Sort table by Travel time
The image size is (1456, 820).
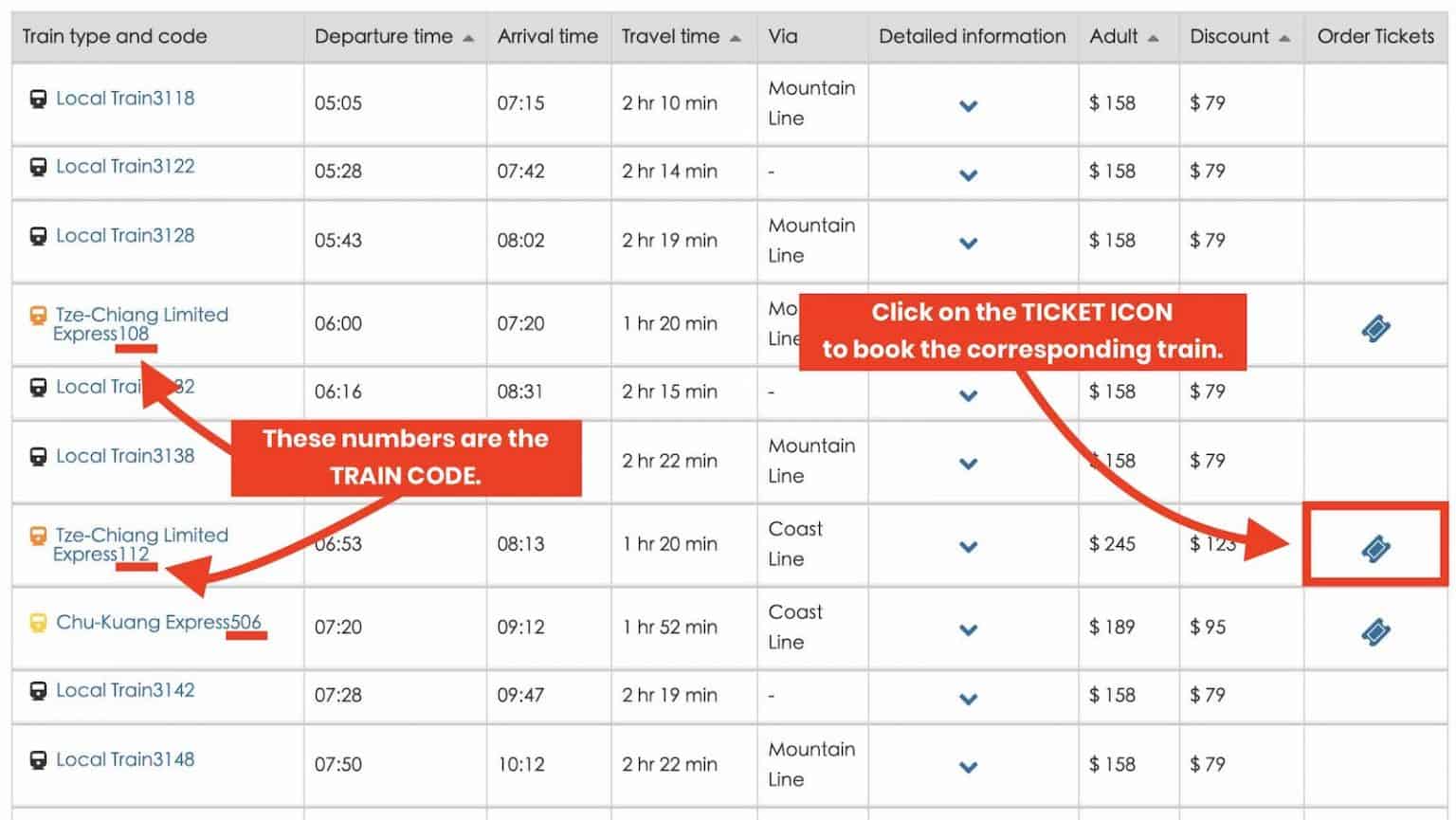coord(736,38)
